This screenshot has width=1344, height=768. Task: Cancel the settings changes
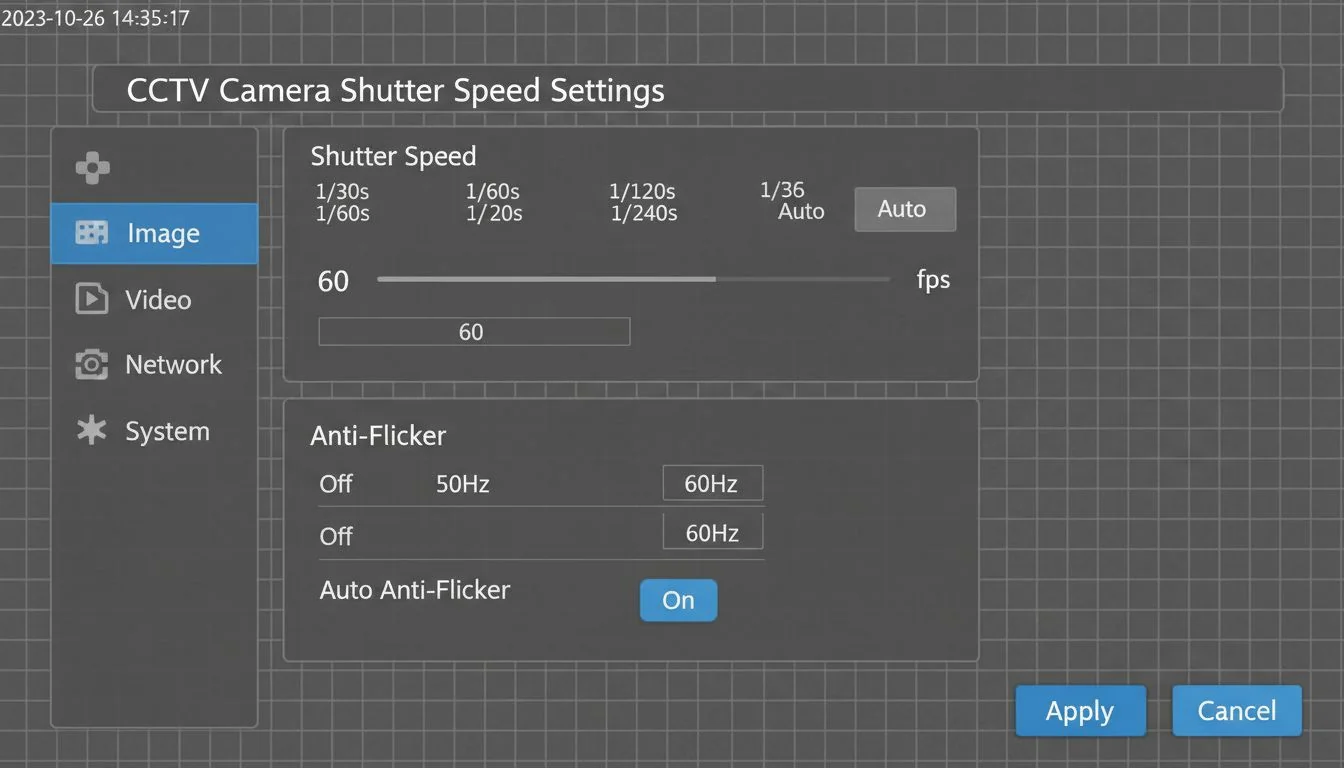coord(1237,711)
